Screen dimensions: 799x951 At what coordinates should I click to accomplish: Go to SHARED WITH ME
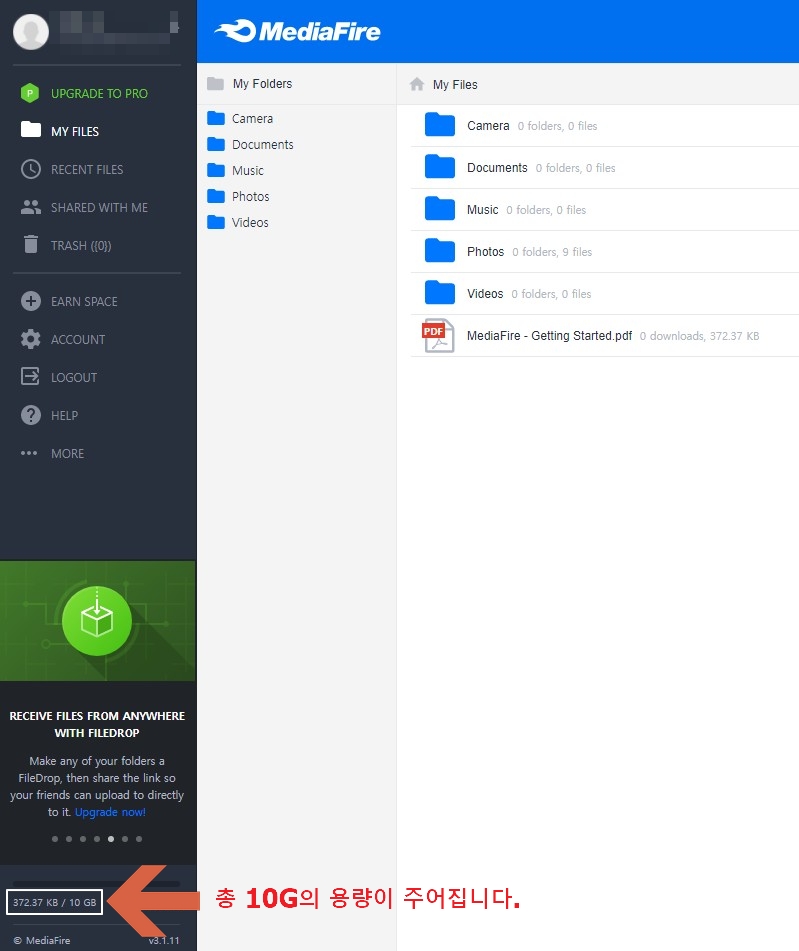[x=99, y=207]
